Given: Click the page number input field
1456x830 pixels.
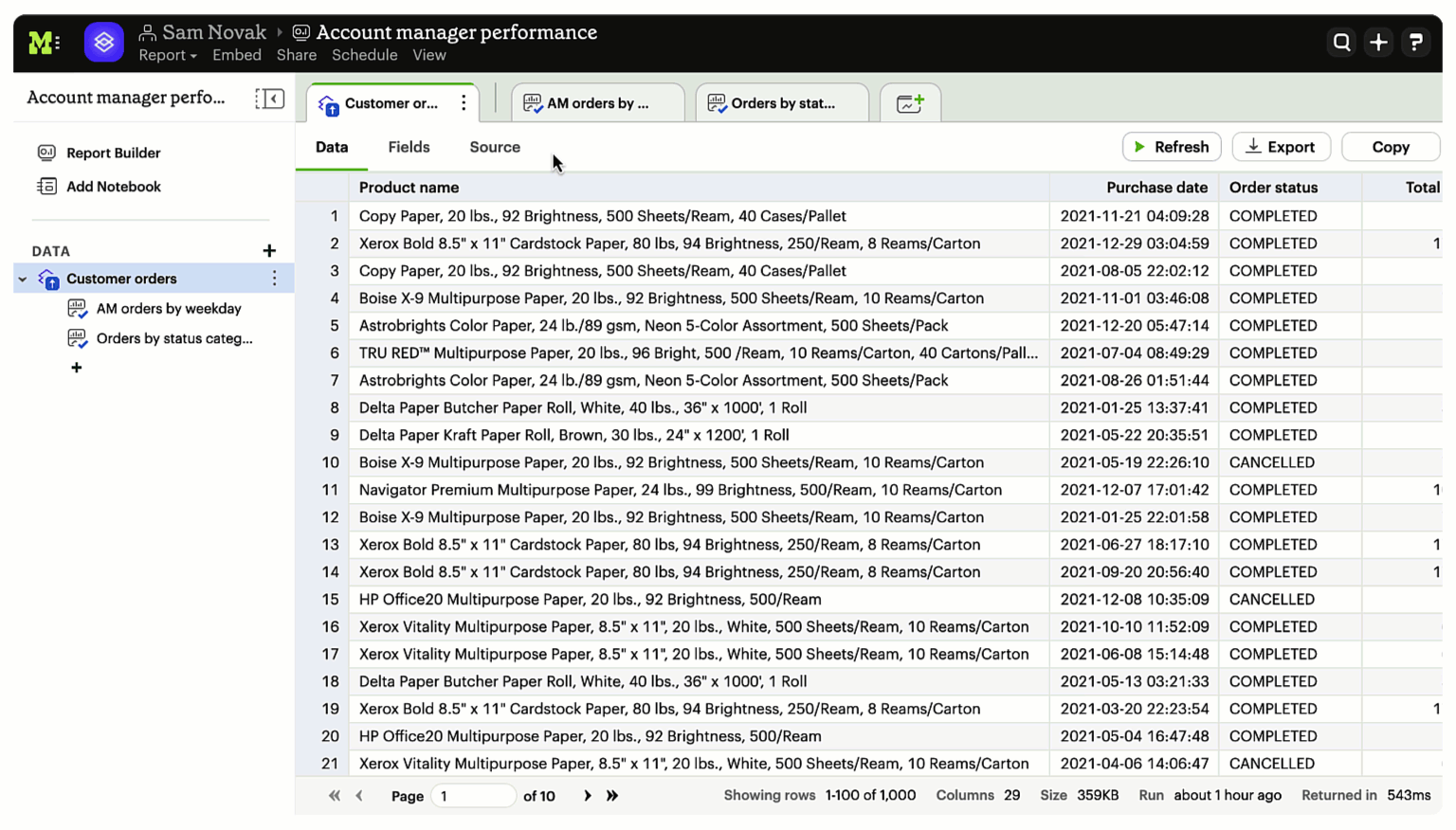Looking at the screenshot, I should (x=473, y=796).
